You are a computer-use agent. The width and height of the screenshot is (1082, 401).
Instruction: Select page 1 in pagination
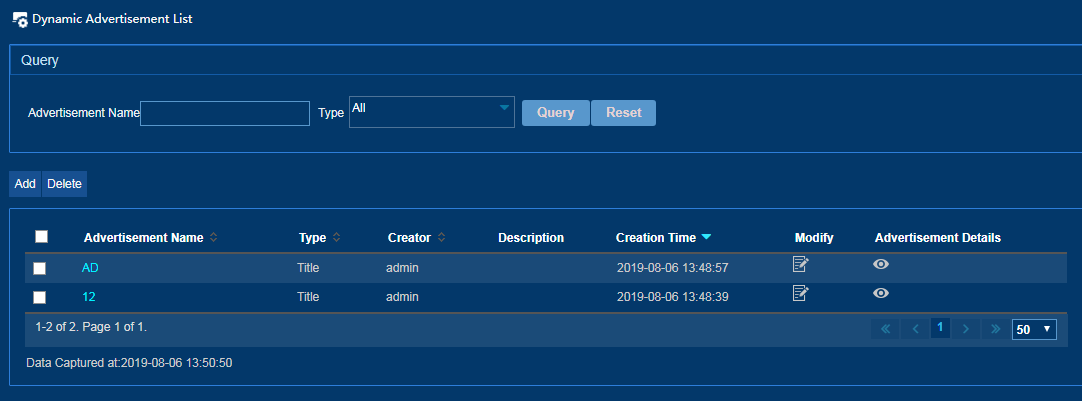tap(941, 327)
